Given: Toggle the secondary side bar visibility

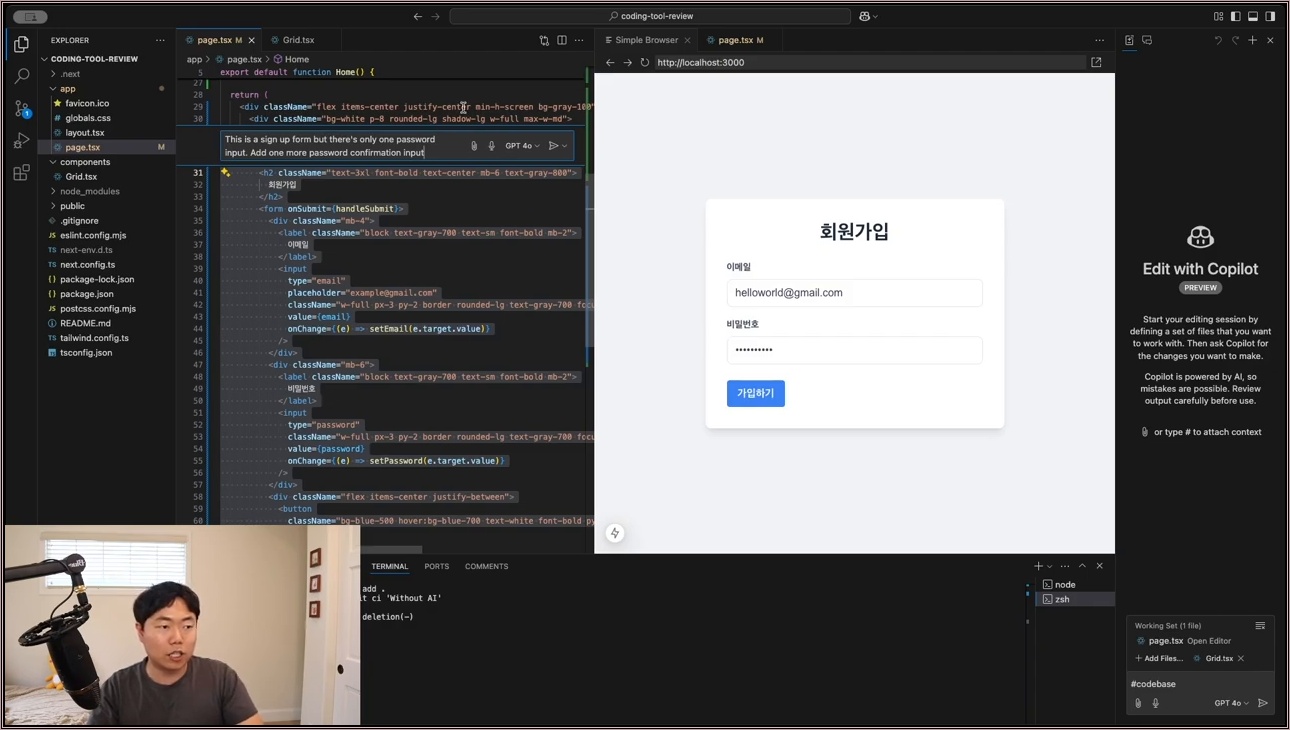Looking at the screenshot, I should (x=1270, y=16).
